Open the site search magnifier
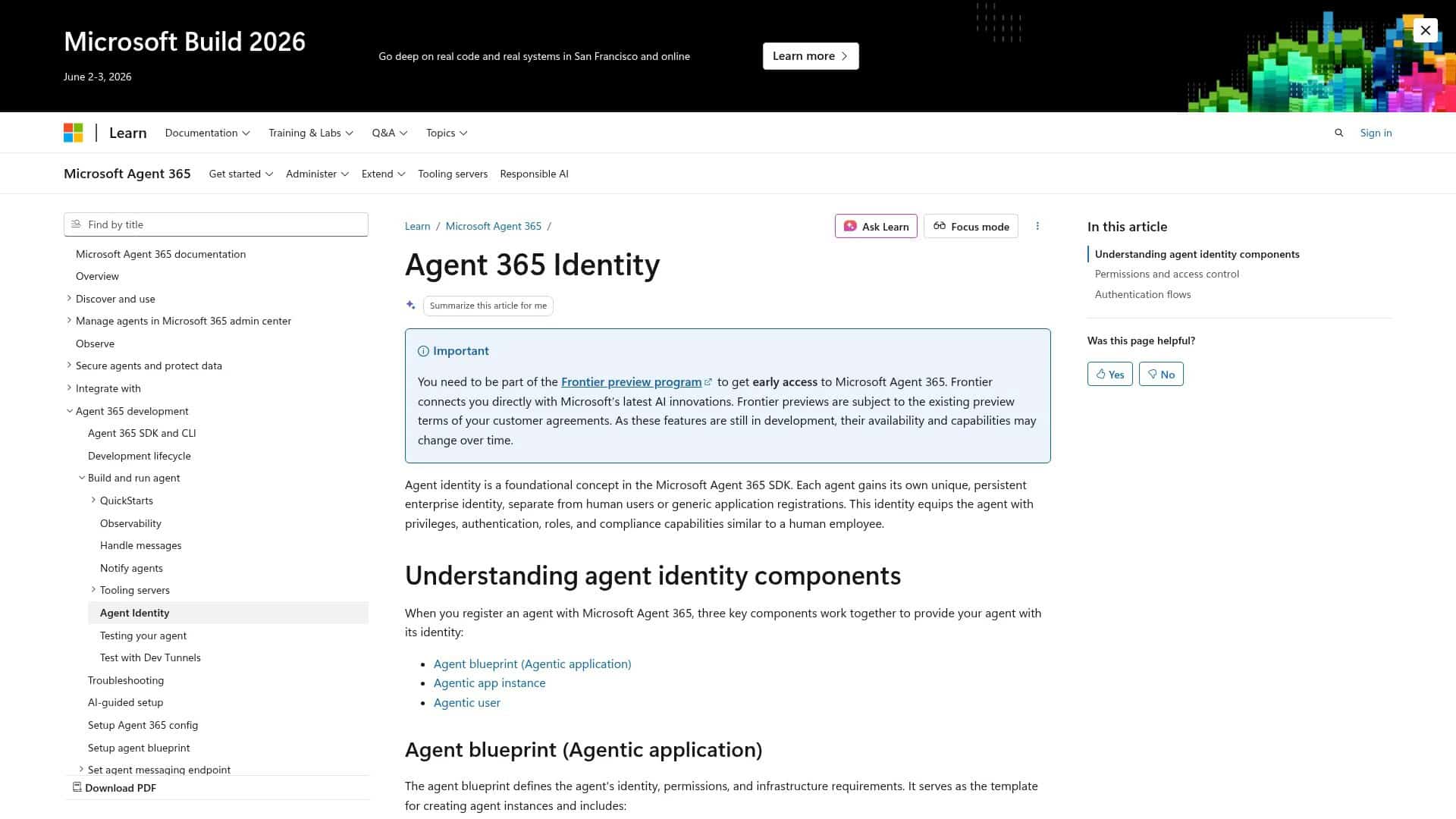 pos(1338,132)
